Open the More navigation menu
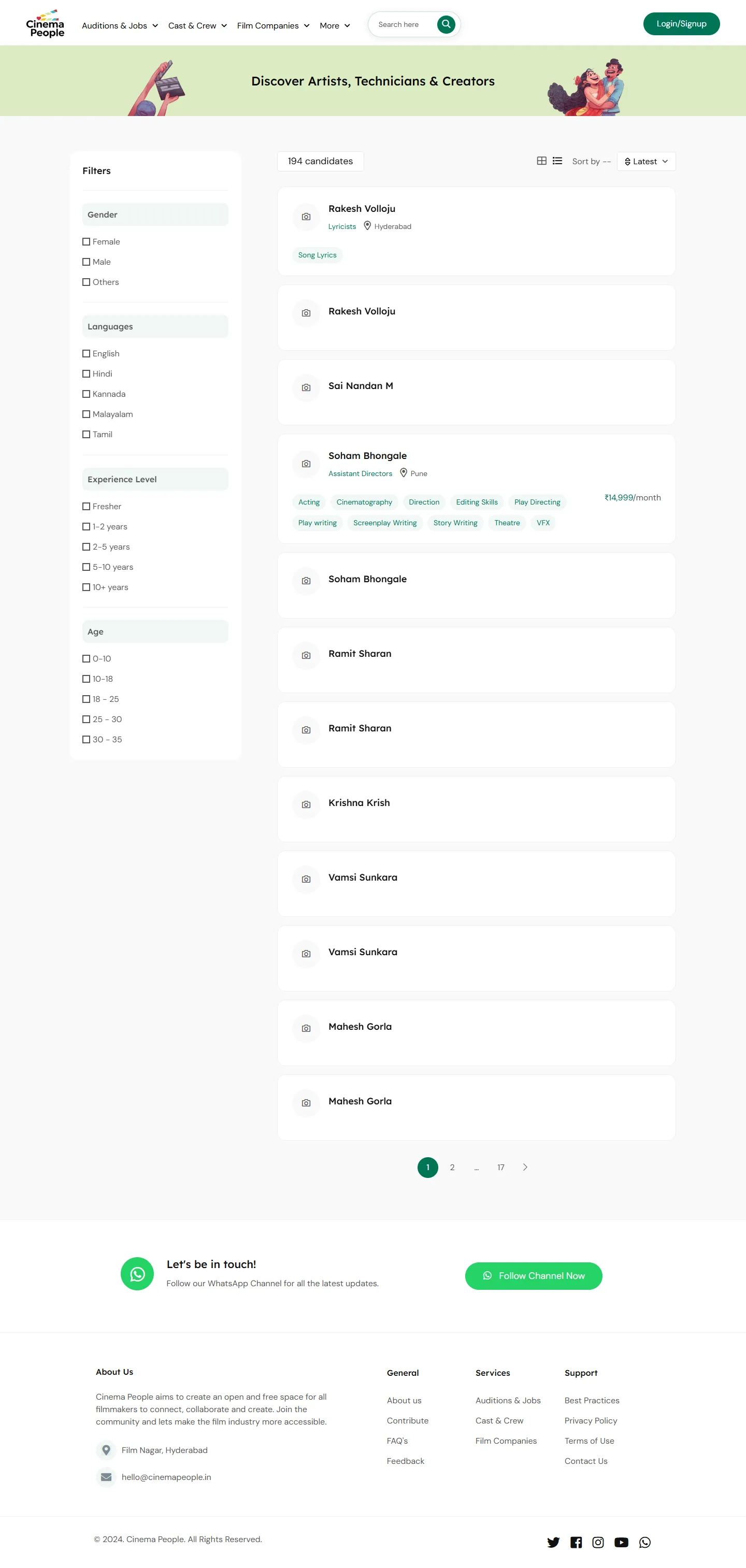 pyautogui.click(x=334, y=25)
